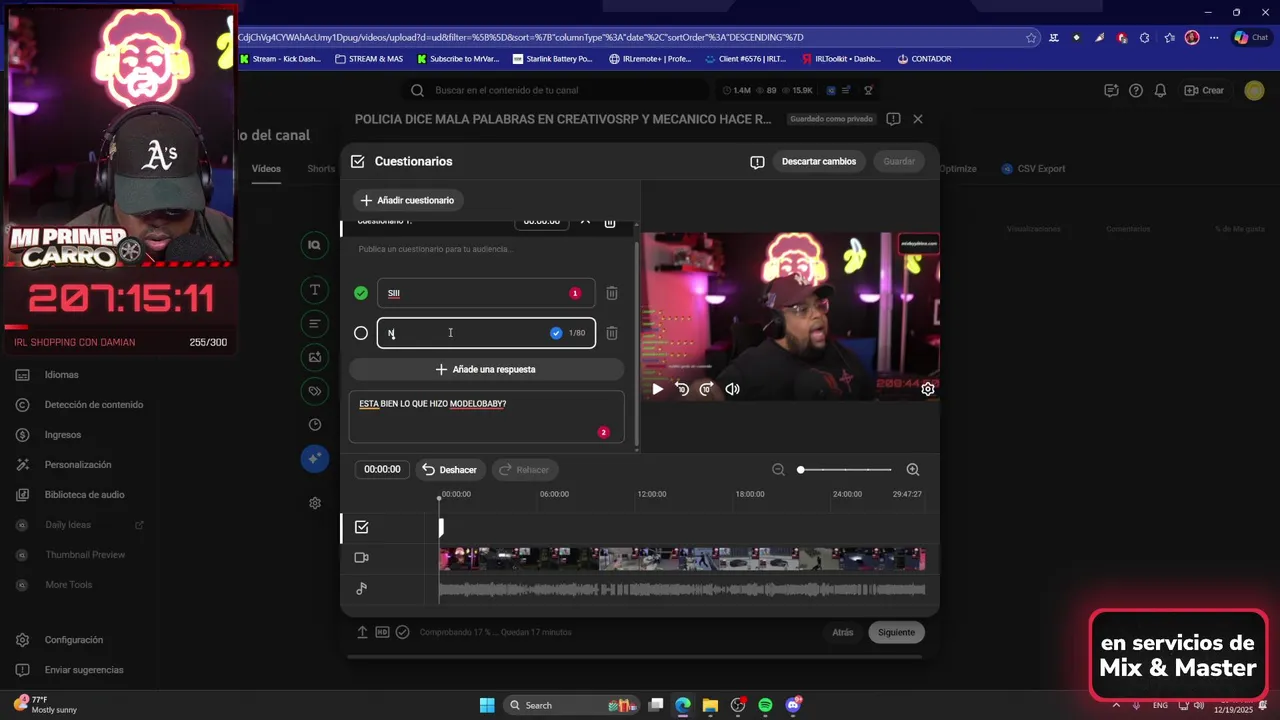This screenshot has height=720, width=1280.
Task: Delete the SIII answer with its trash icon
Action: coord(612,293)
